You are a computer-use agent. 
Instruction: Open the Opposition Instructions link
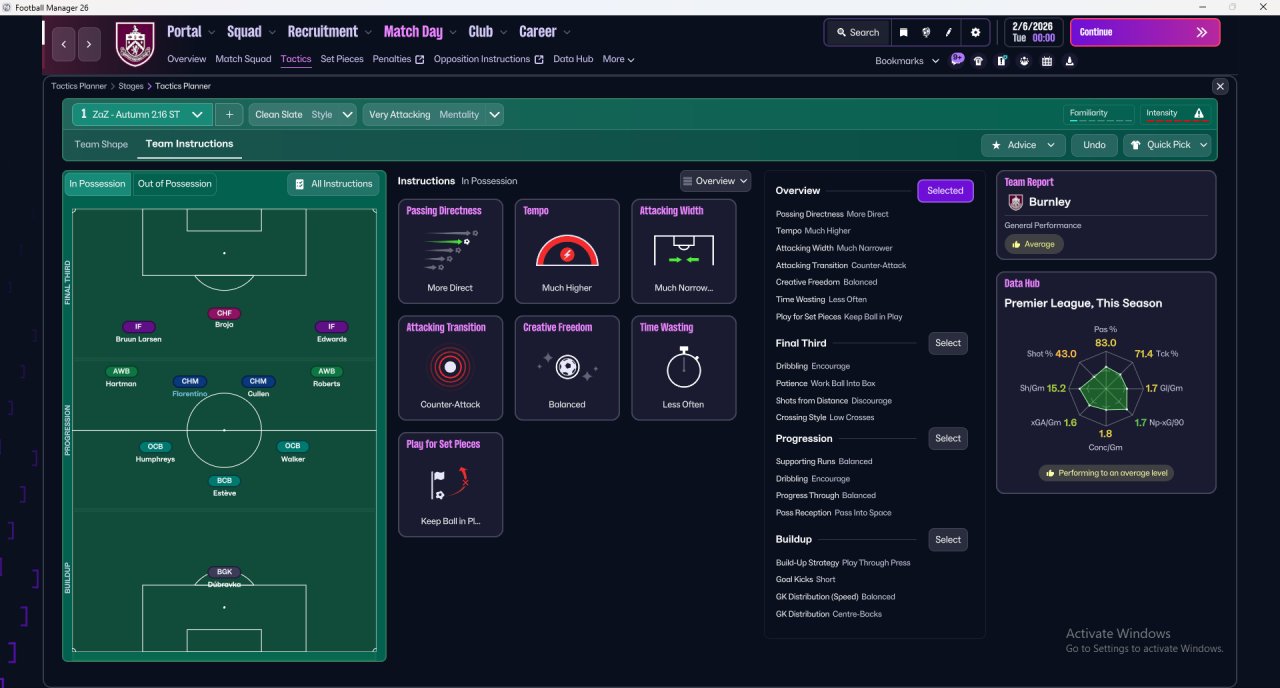point(488,59)
